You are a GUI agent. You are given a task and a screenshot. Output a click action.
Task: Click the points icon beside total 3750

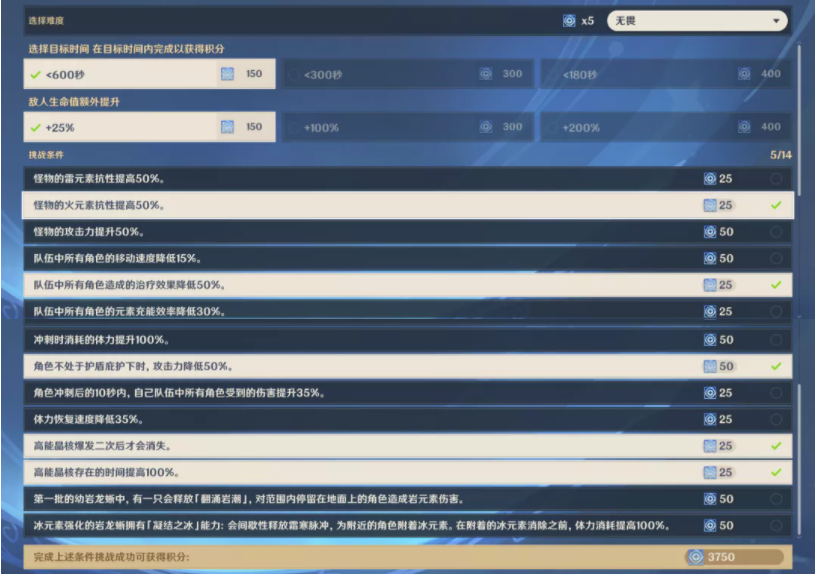[695, 557]
